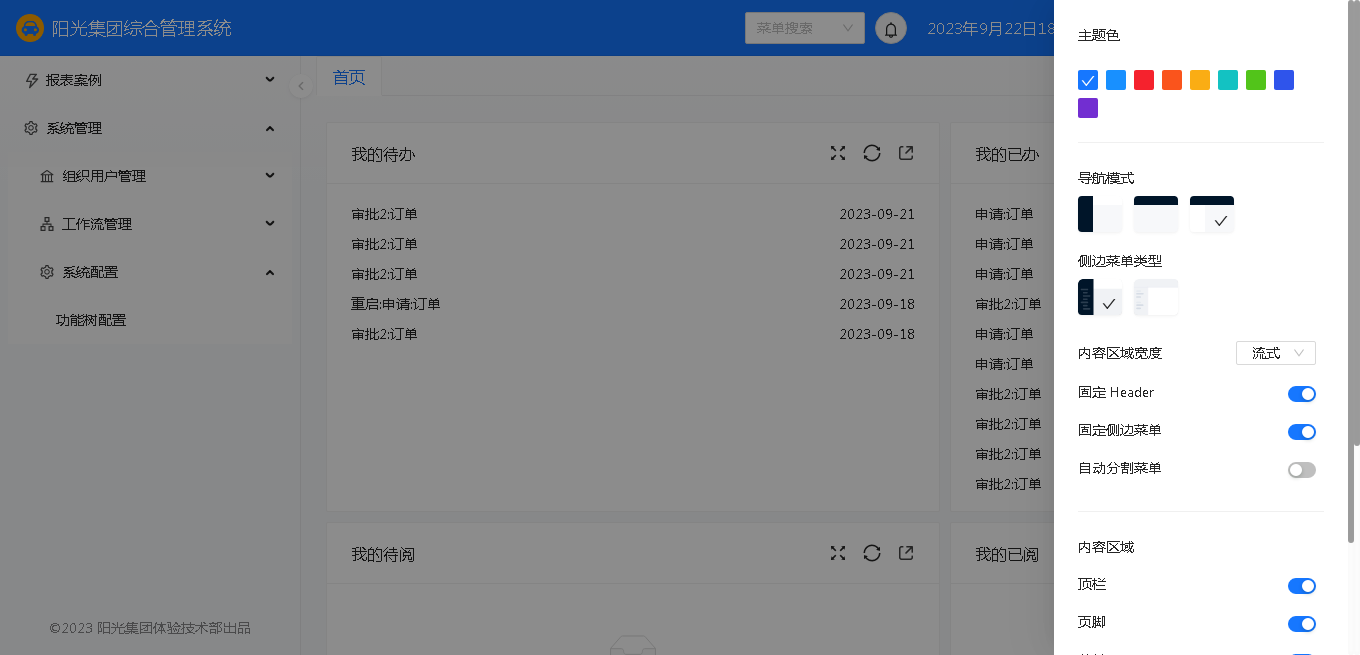Enable the 自动分割菜单 switch
Viewport: 1360px width, 655px height.
click(1301, 470)
